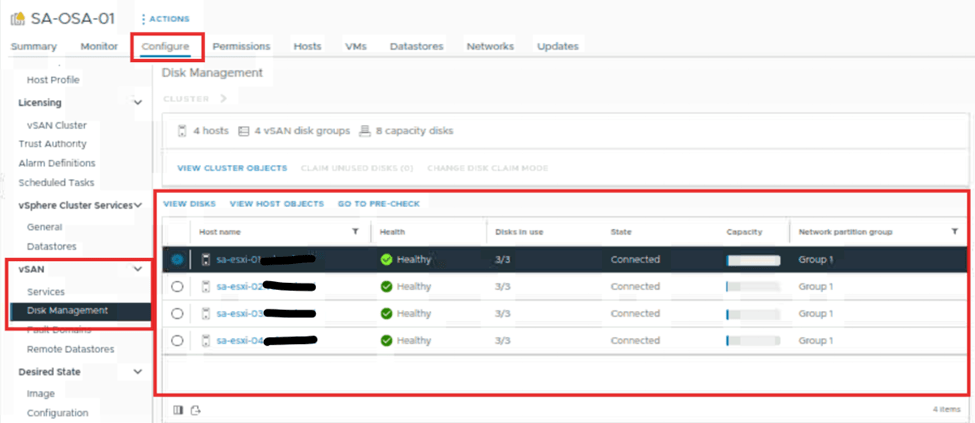This screenshot has width=975, height=423.
Task: Click the column chooser icon below the table
Action: (178, 409)
